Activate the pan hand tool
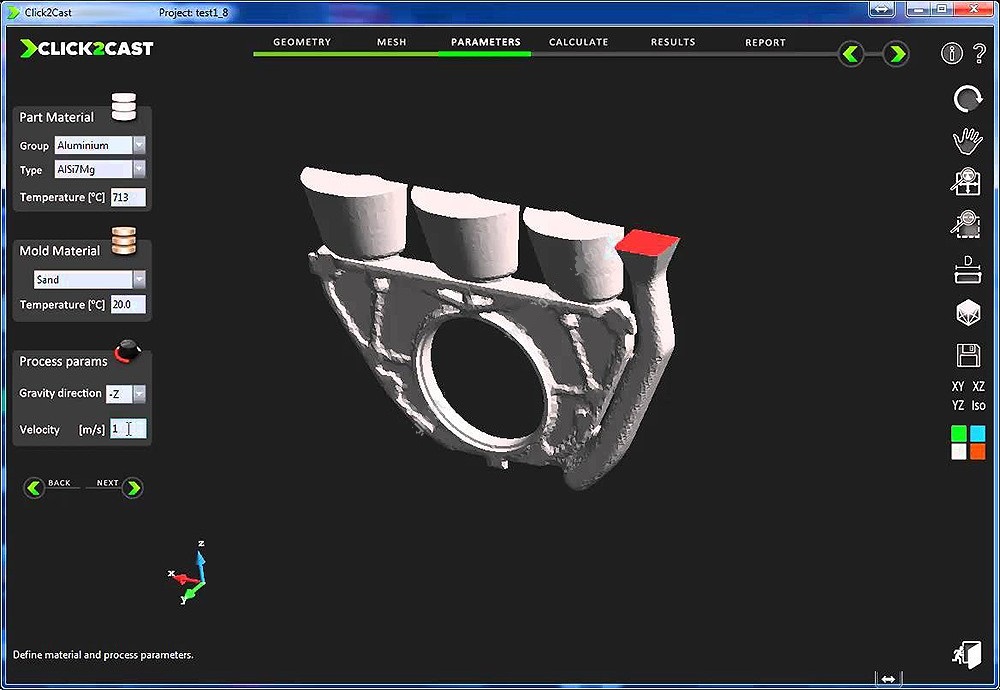1000x690 pixels. (967, 141)
